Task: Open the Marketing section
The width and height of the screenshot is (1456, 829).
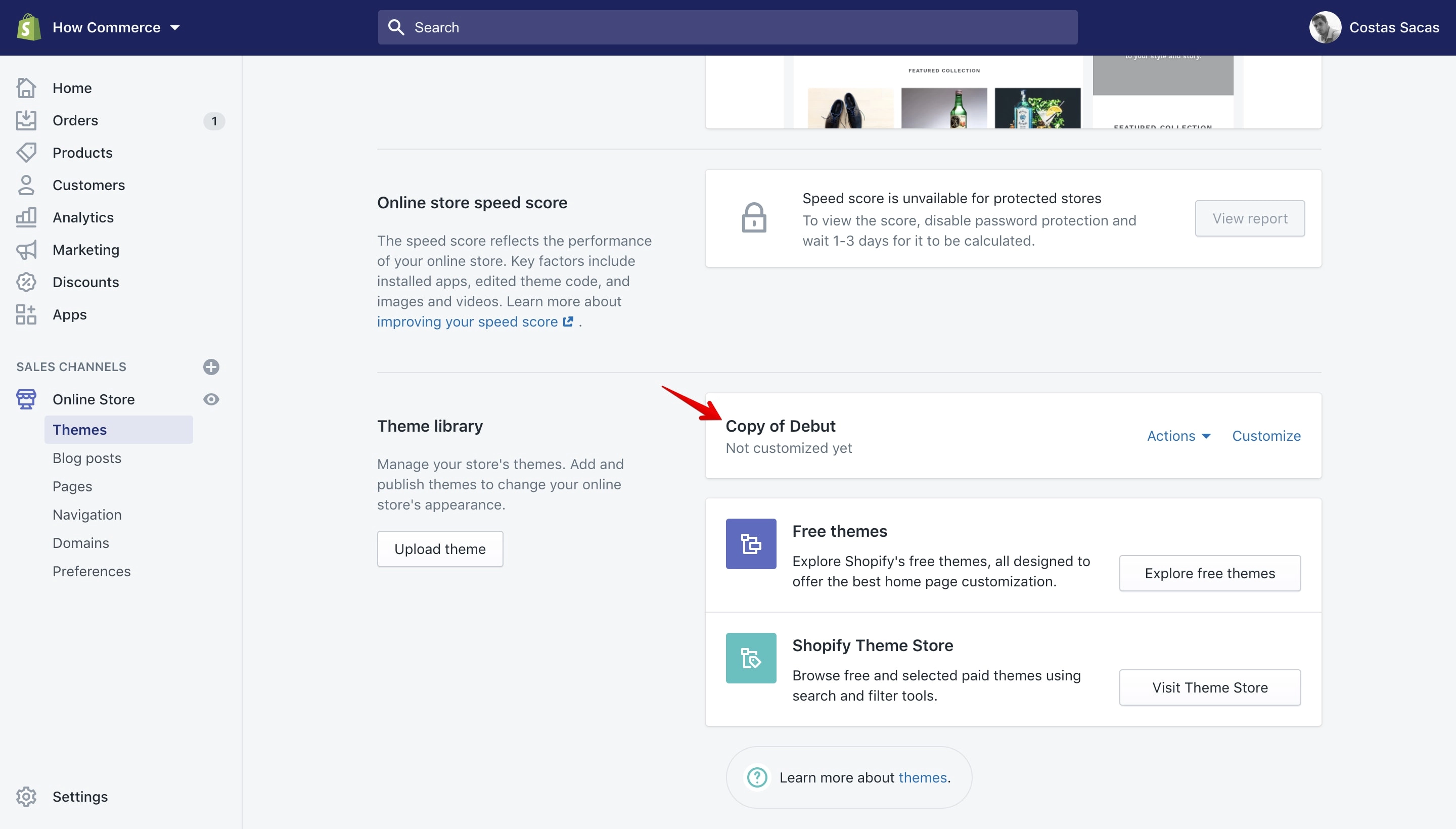Action: (86, 250)
